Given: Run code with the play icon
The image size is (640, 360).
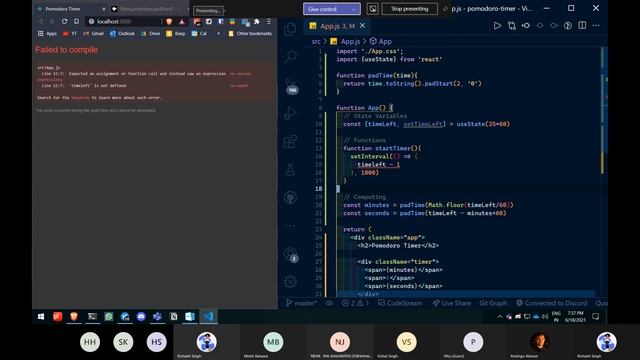Looking at the screenshot, I should [x=497, y=25].
